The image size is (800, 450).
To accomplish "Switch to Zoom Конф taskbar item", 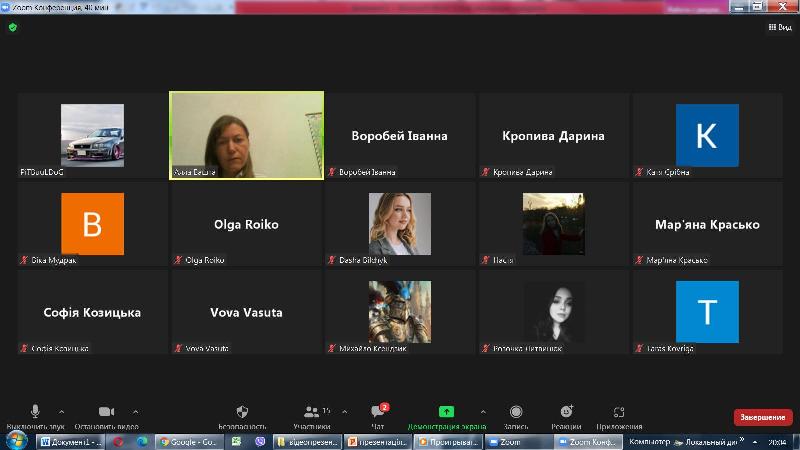I will tap(589, 442).
